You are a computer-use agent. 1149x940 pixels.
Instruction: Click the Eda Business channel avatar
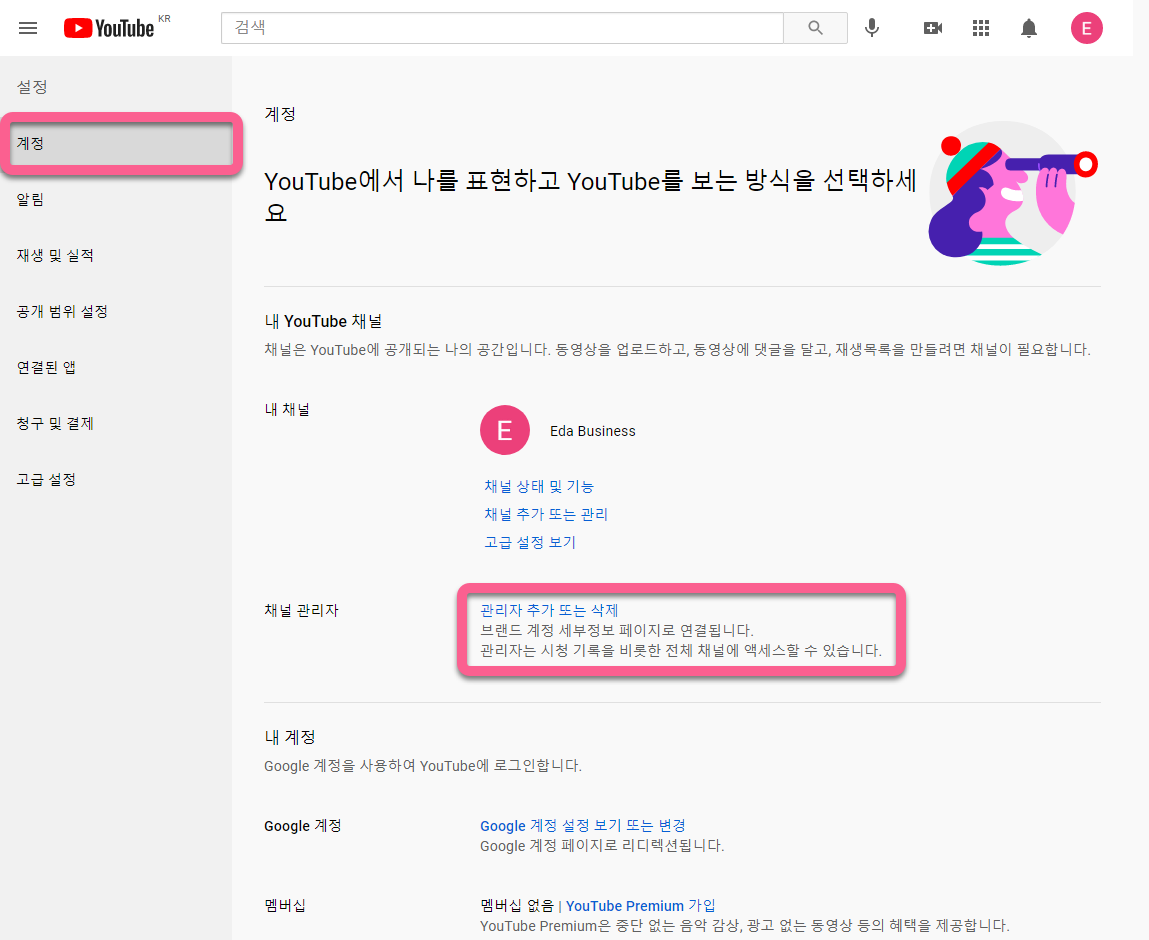[504, 430]
